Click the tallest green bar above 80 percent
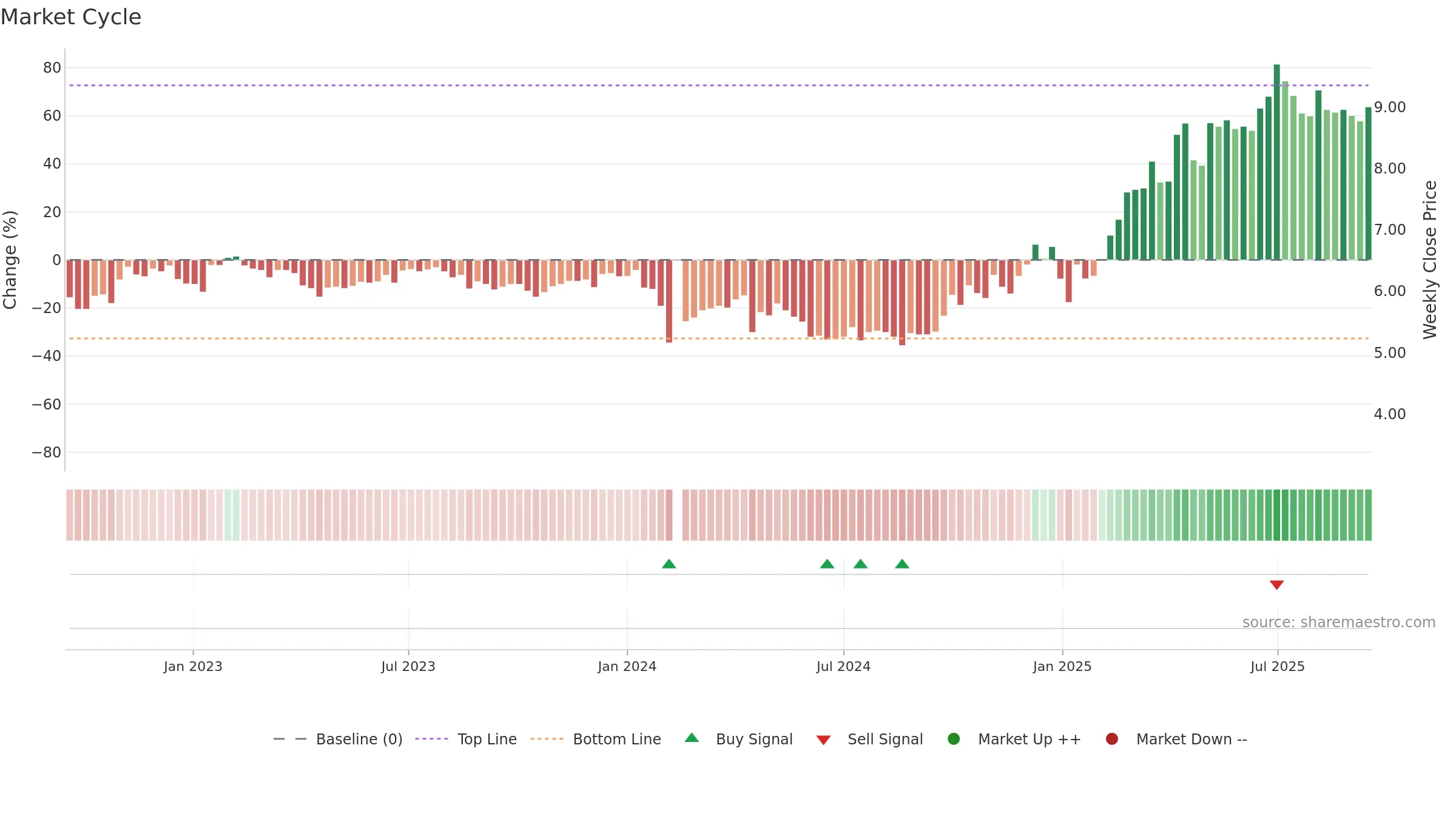 pos(1277,162)
